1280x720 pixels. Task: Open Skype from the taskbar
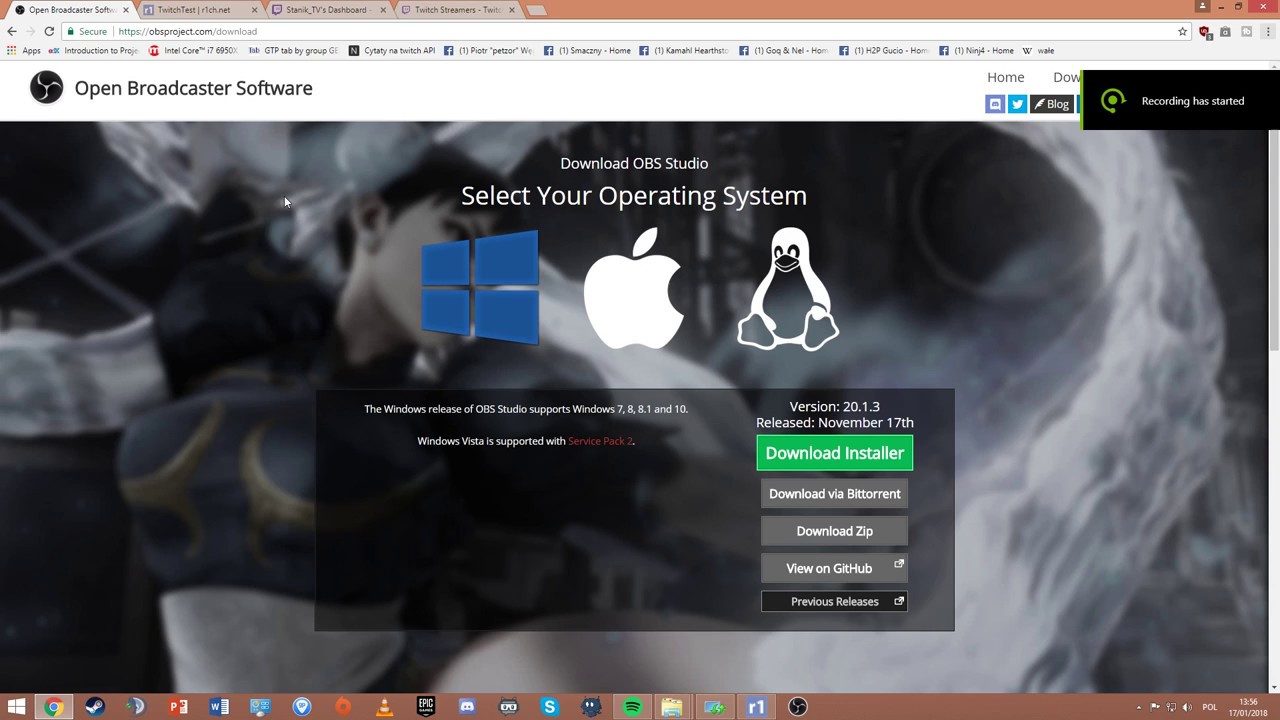tap(550, 707)
